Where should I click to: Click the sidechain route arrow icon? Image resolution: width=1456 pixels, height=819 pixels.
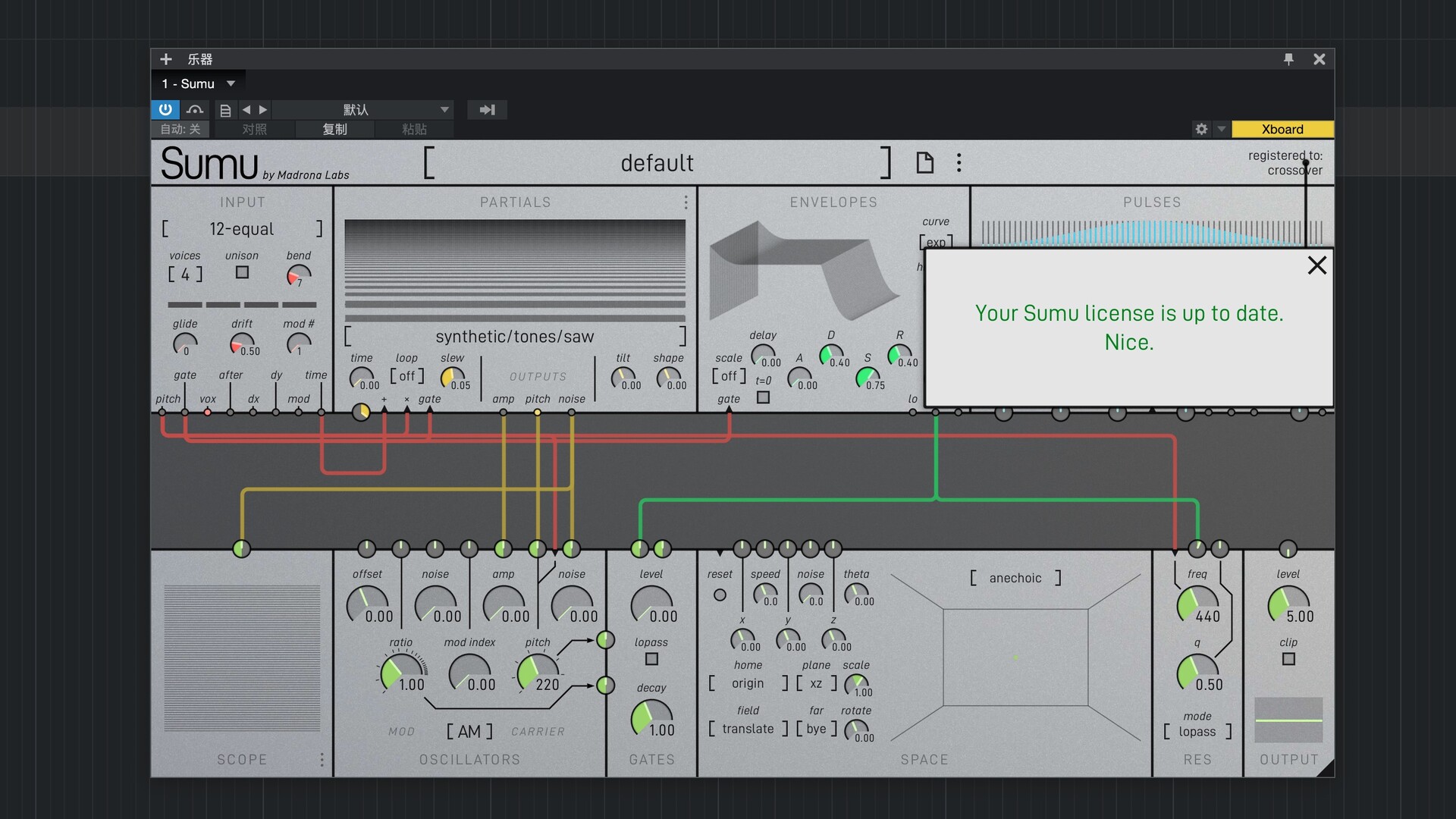click(x=487, y=110)
